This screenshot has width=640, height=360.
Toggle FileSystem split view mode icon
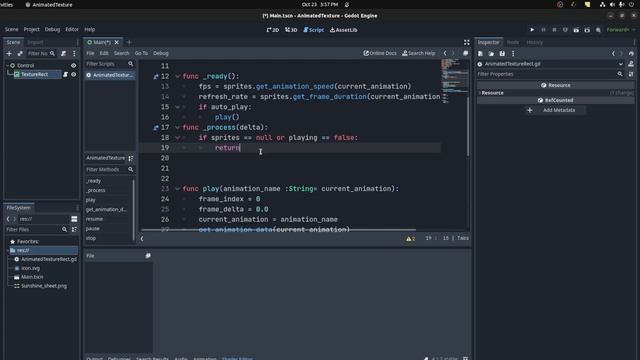(x=74, y=219)
